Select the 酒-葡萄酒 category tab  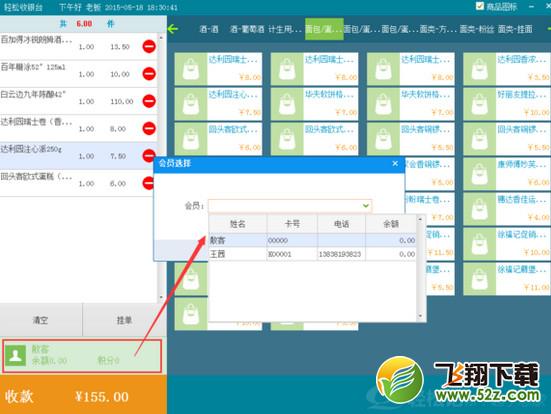pos(247,29)
